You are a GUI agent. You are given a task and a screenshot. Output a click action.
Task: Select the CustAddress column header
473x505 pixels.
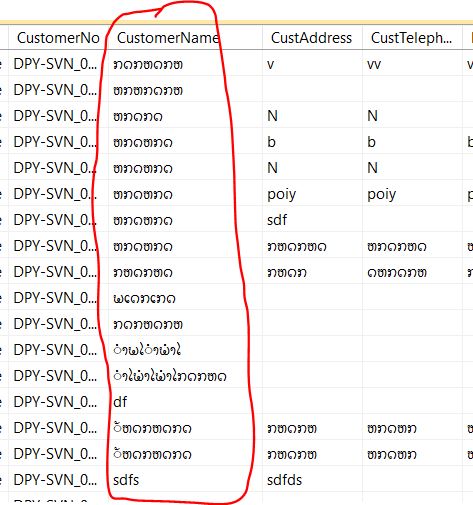coord(312,38)
